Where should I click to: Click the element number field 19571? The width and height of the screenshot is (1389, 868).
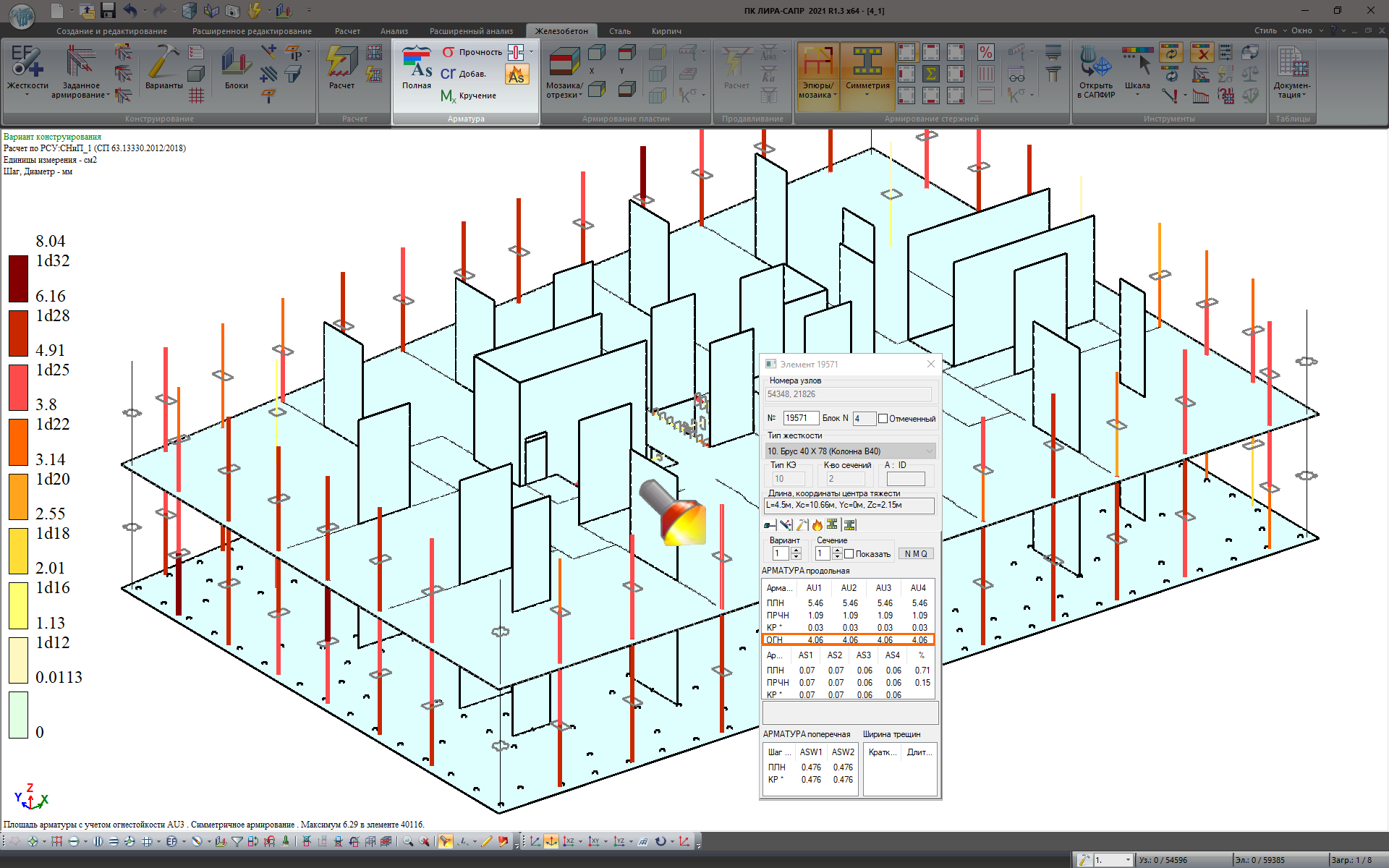pos(800,418)
